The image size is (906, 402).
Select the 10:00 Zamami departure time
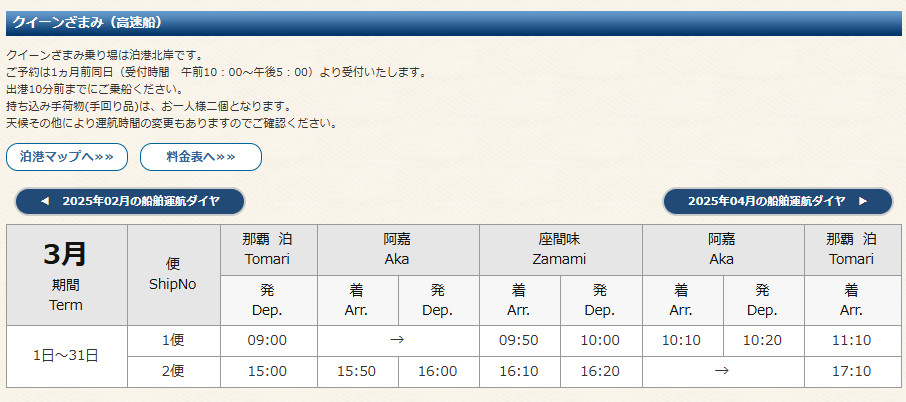point(601,341)
